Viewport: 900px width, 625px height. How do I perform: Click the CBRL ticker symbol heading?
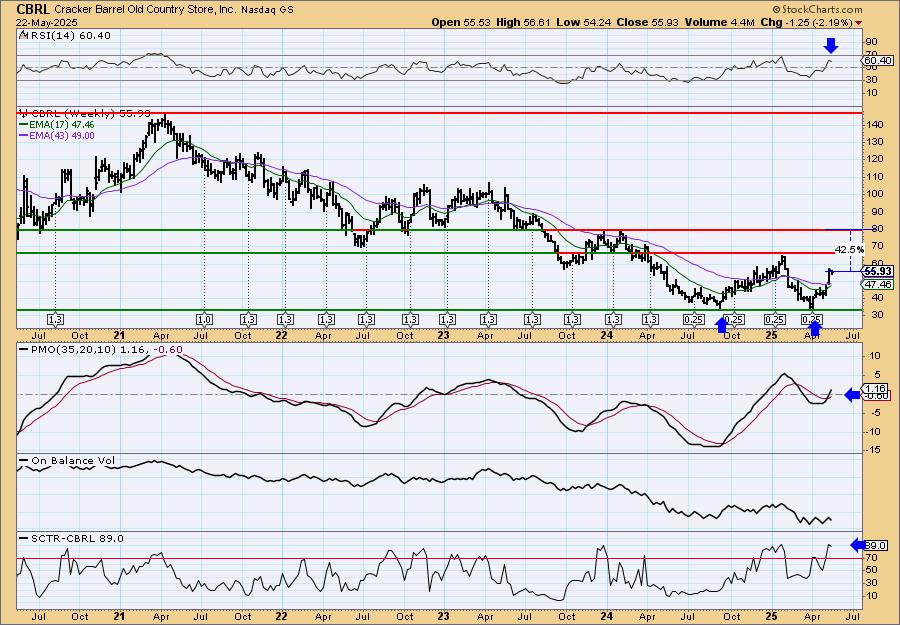(34, 9)
